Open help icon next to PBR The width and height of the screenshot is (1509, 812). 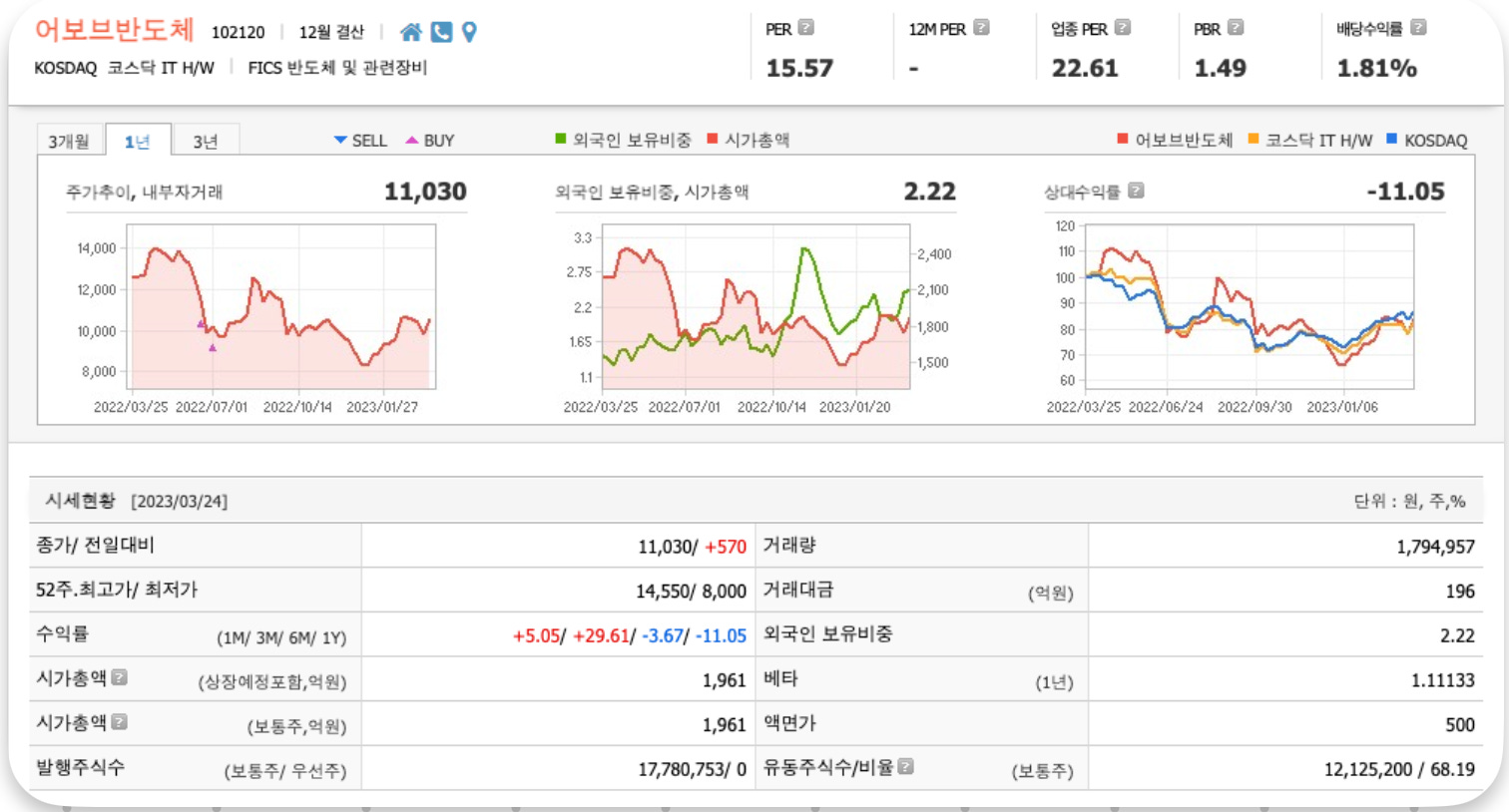[x=1236, y=28]
